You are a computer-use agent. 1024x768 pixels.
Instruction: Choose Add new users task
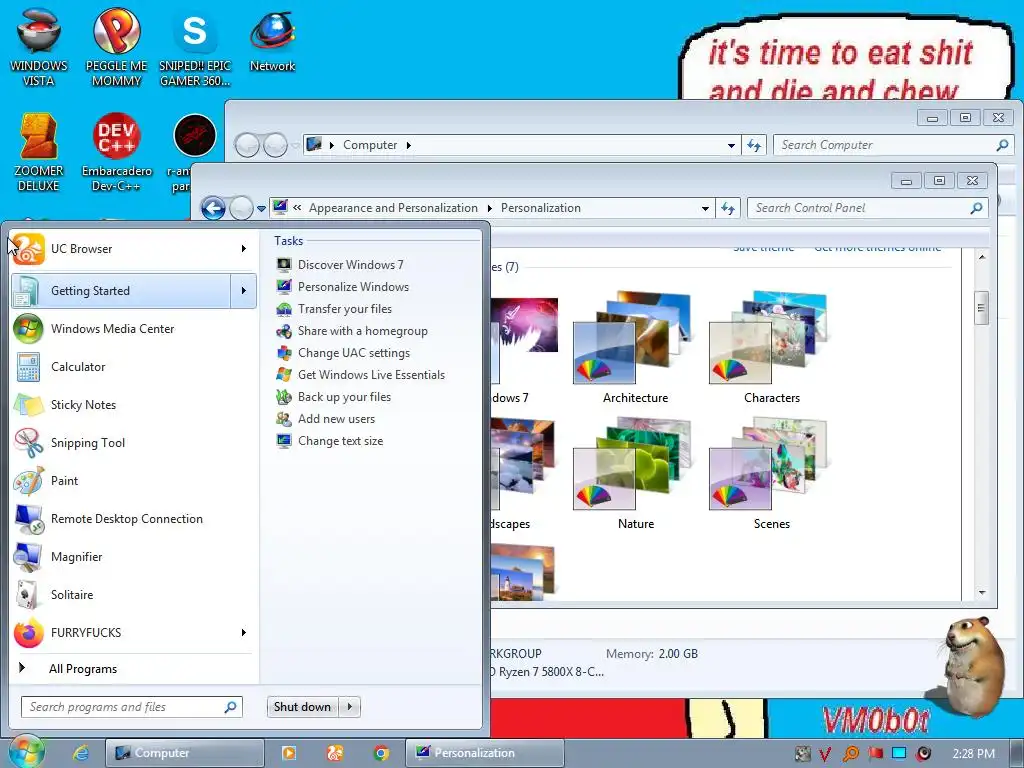pyautogui.click(x=325, y=419)
